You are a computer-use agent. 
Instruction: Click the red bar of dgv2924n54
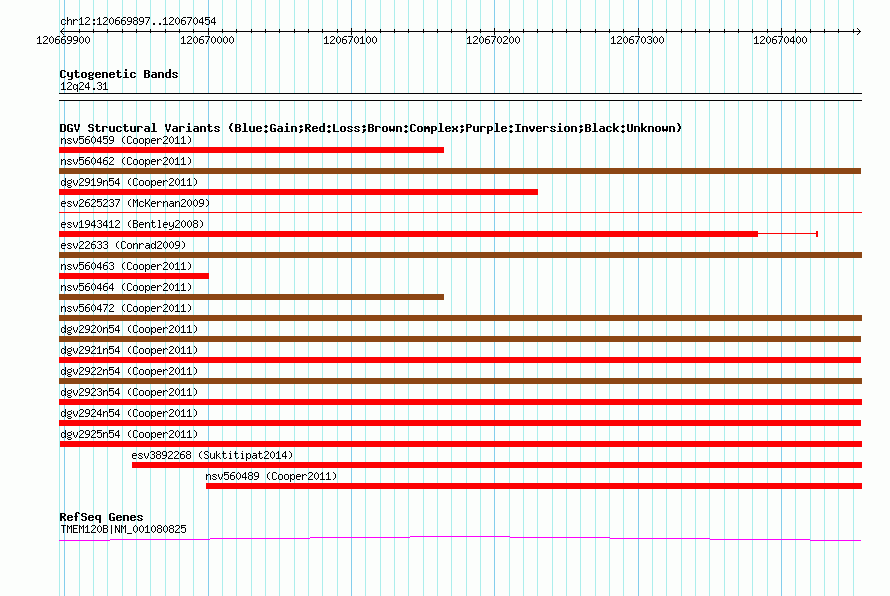[460, 423]
